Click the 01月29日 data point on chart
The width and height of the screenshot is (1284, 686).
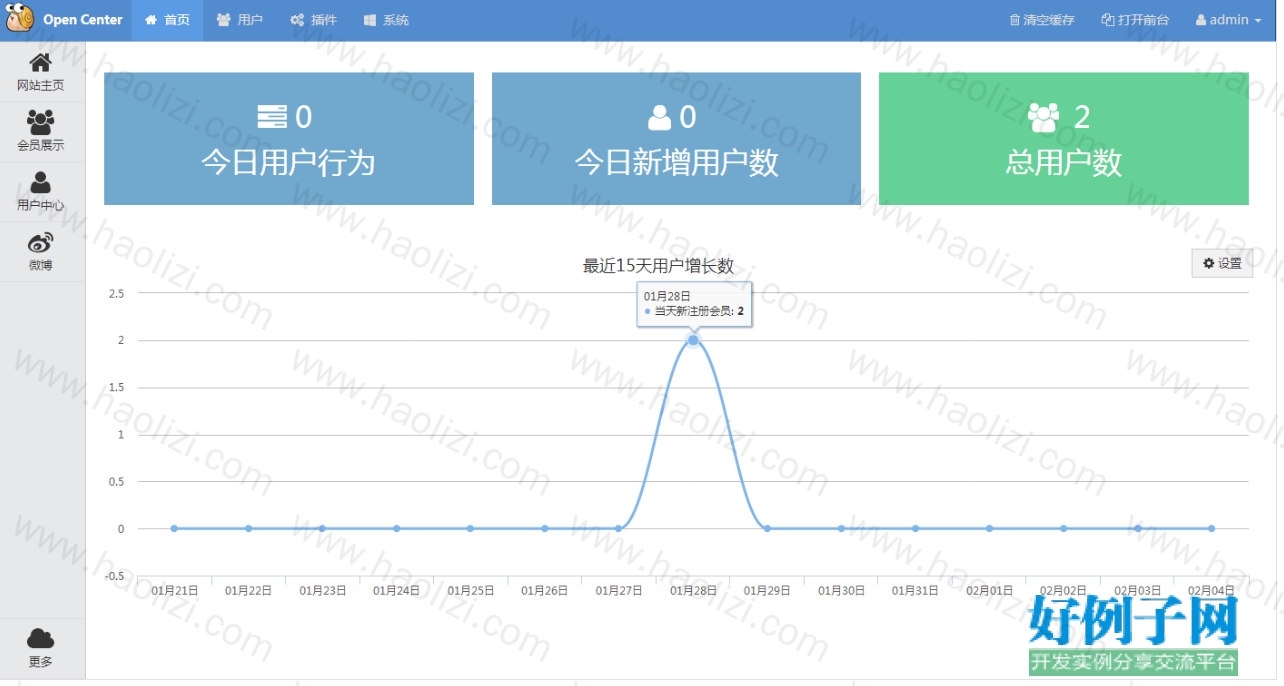pos(767,528)
